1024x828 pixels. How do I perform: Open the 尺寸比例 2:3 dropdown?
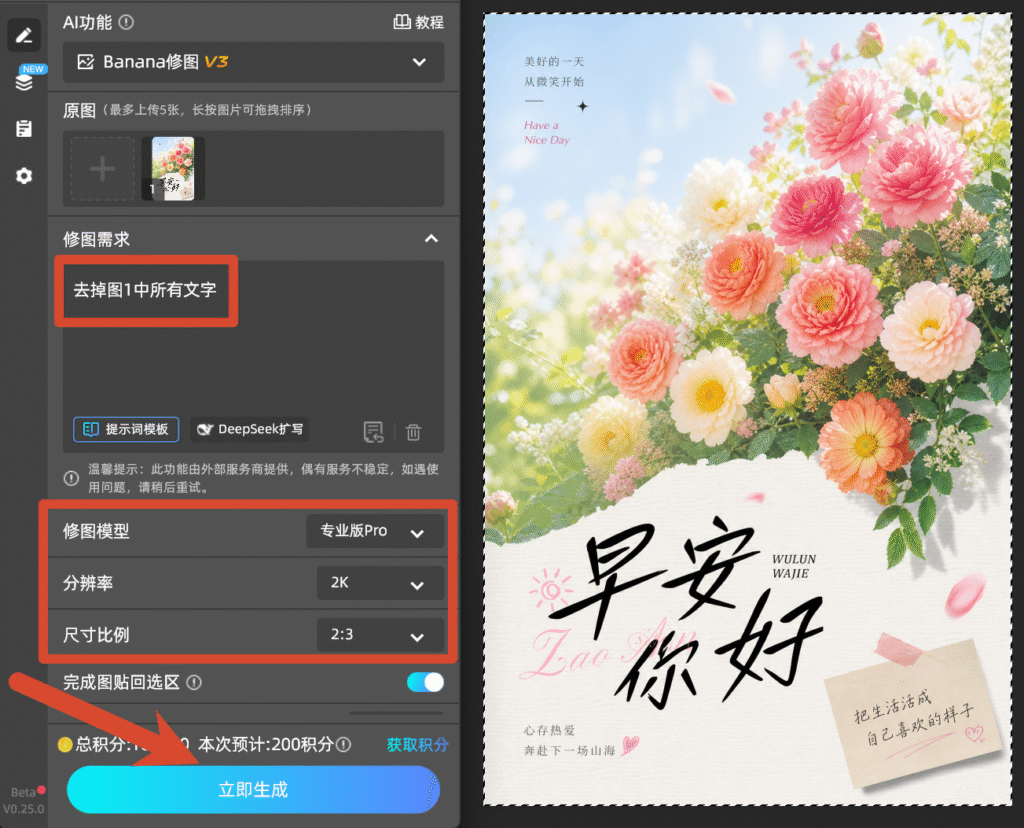point(380,635)
